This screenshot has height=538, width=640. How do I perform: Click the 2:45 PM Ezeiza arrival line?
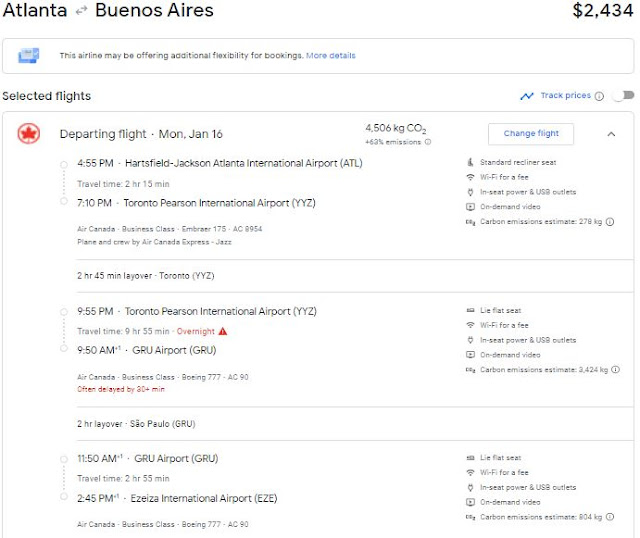pos(177,498)
